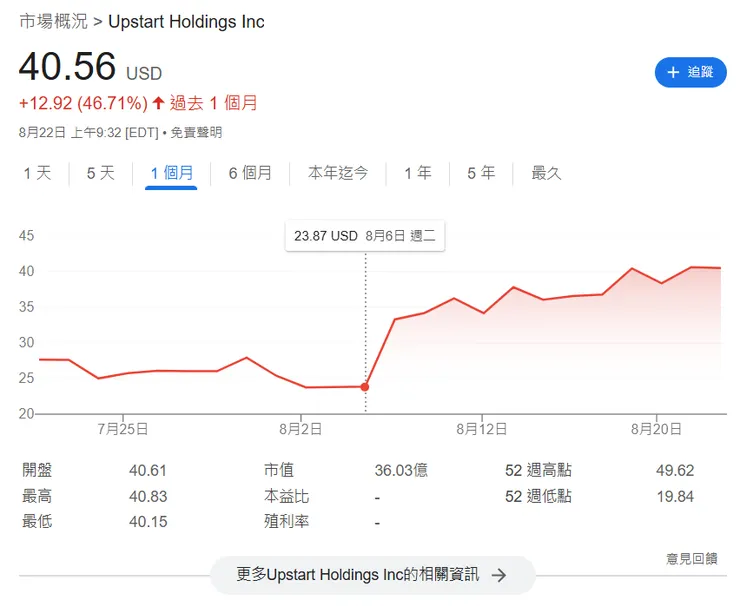Click the 過去 1 個月 label
The image size is (740, 606).
(213, 103)
